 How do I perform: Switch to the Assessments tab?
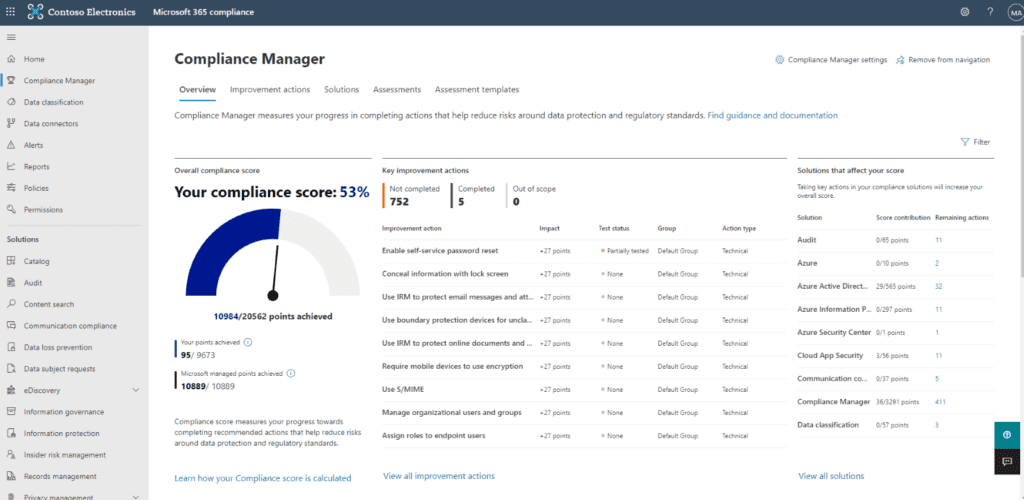[397, 89]
